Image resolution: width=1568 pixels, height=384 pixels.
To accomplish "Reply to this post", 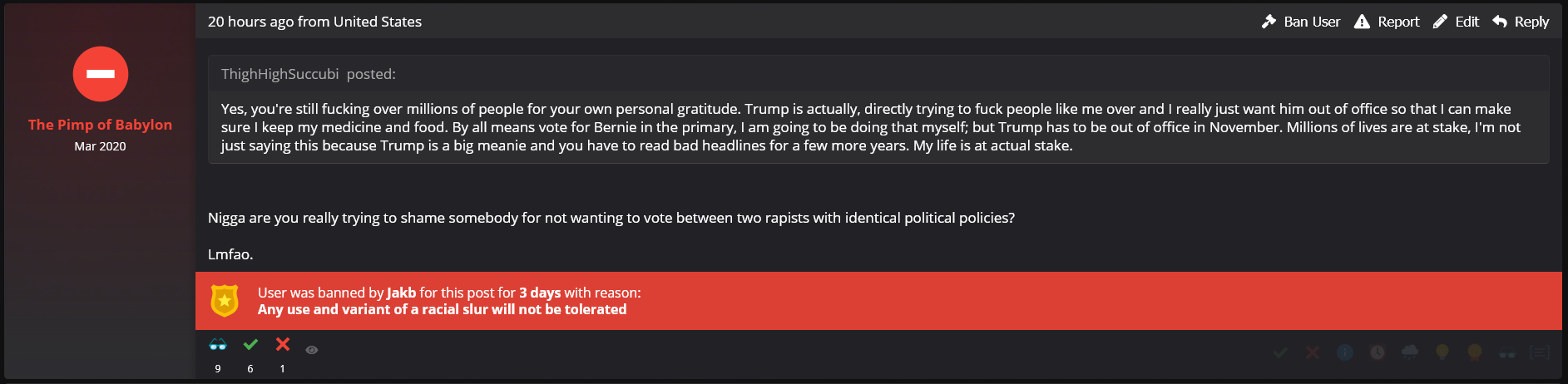I will coord(1521,22).
